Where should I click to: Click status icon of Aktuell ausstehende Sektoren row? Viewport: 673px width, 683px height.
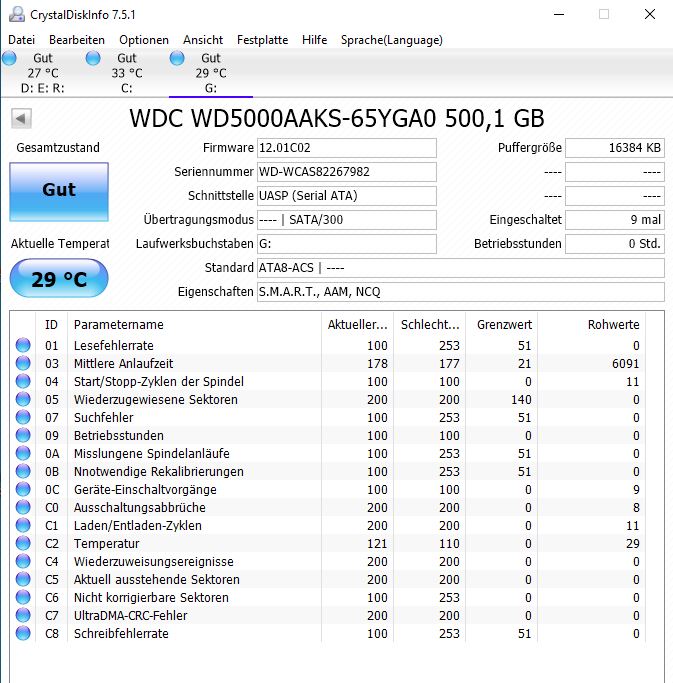point(23,579)
